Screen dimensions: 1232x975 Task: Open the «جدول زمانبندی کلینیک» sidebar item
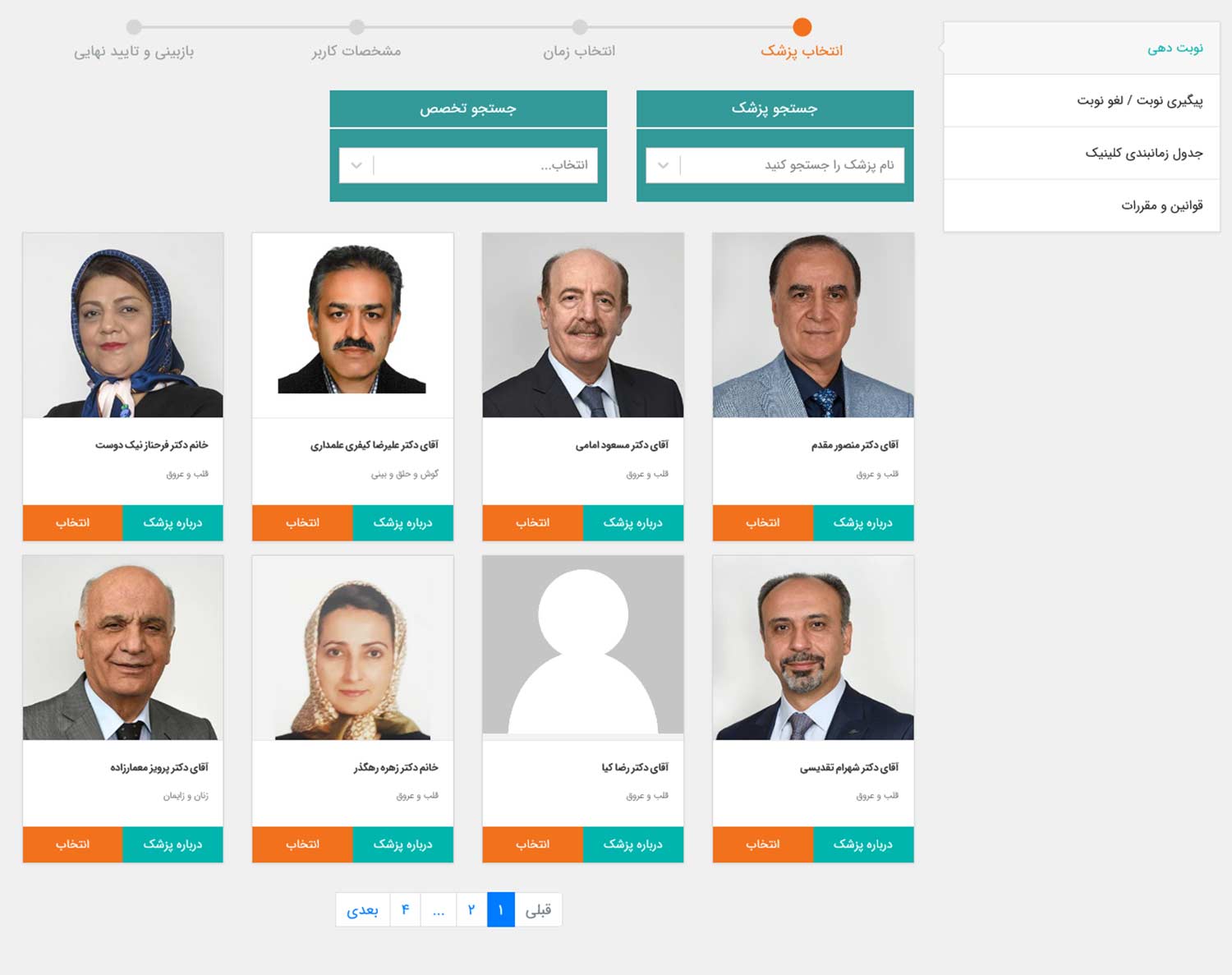click(1082, 153)
